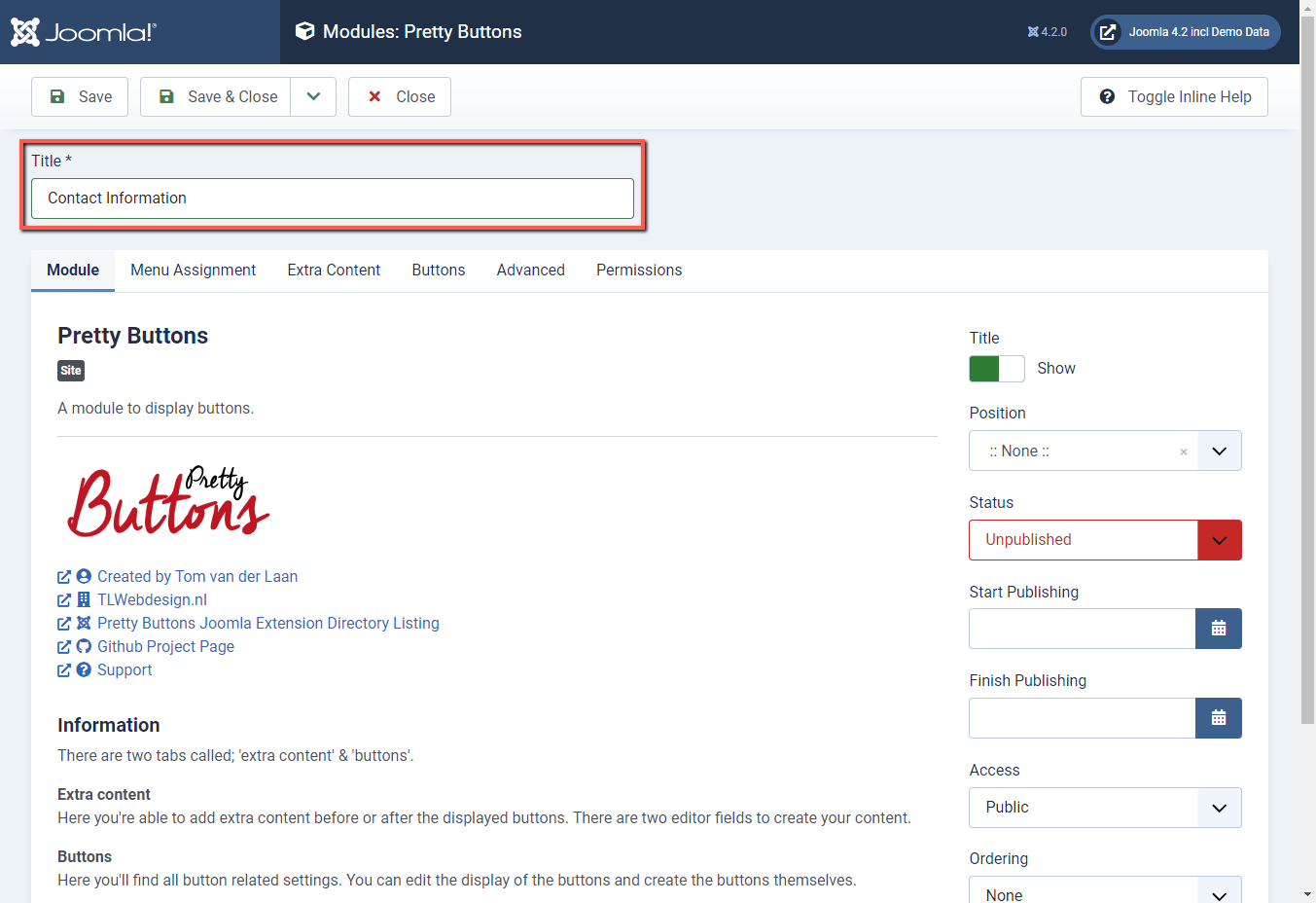Click the GitHub icon beside Github Project Page
Image resolution: width=1316 pixels, height=903 pixels.
(84, 646)
